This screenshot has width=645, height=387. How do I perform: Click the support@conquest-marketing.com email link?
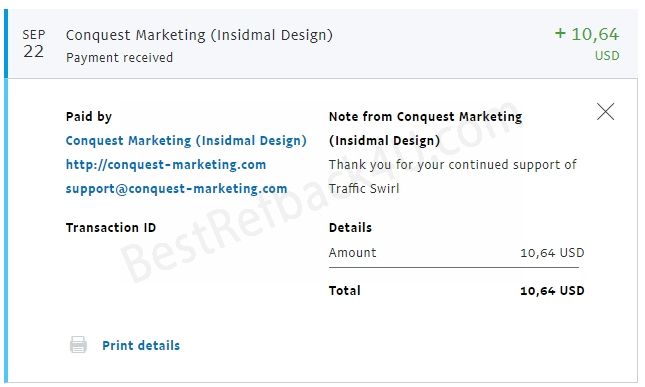click(176, 188)
